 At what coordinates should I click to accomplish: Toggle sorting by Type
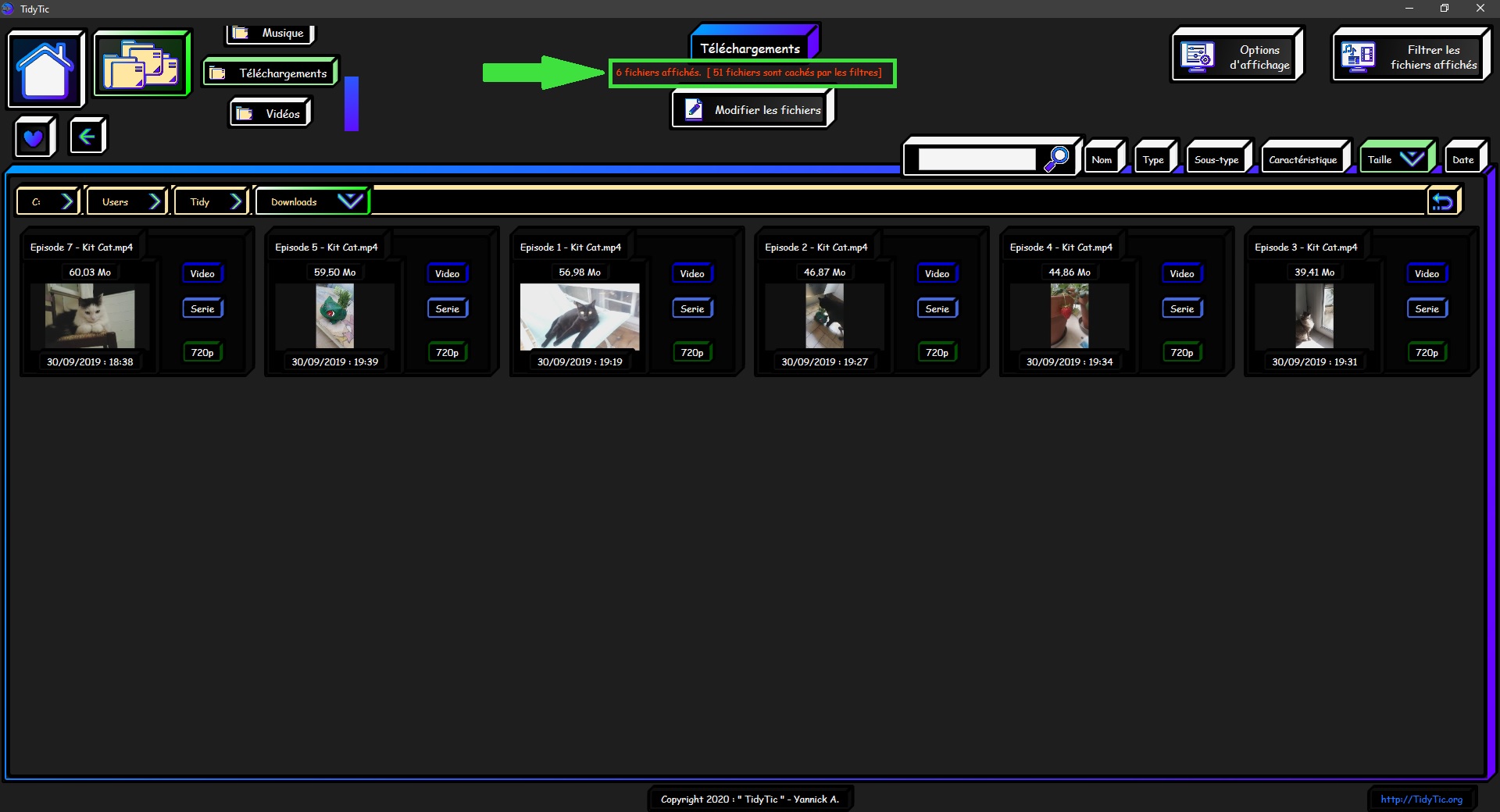point(1152,160)
